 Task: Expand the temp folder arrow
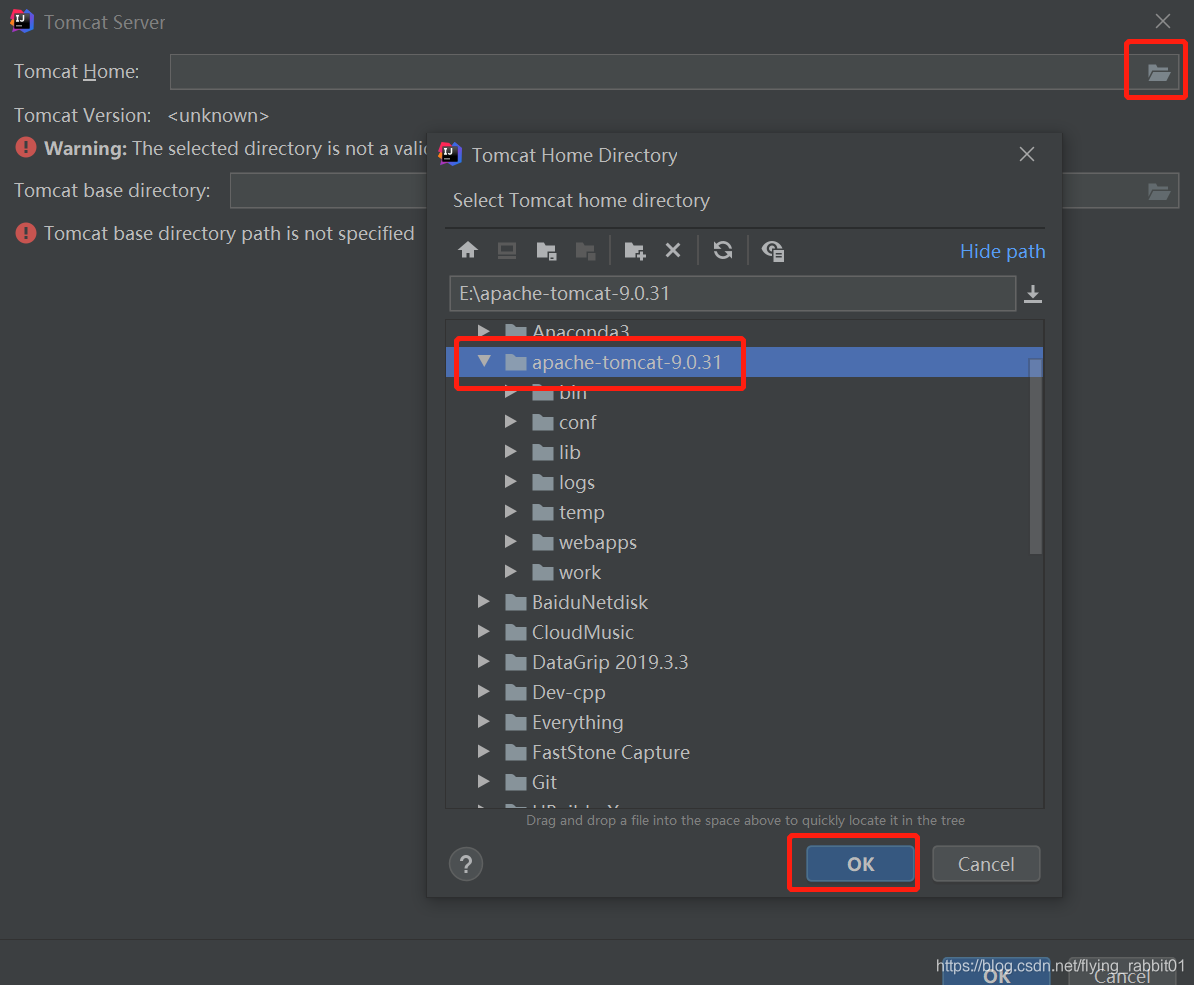click(x=510, y=512)
